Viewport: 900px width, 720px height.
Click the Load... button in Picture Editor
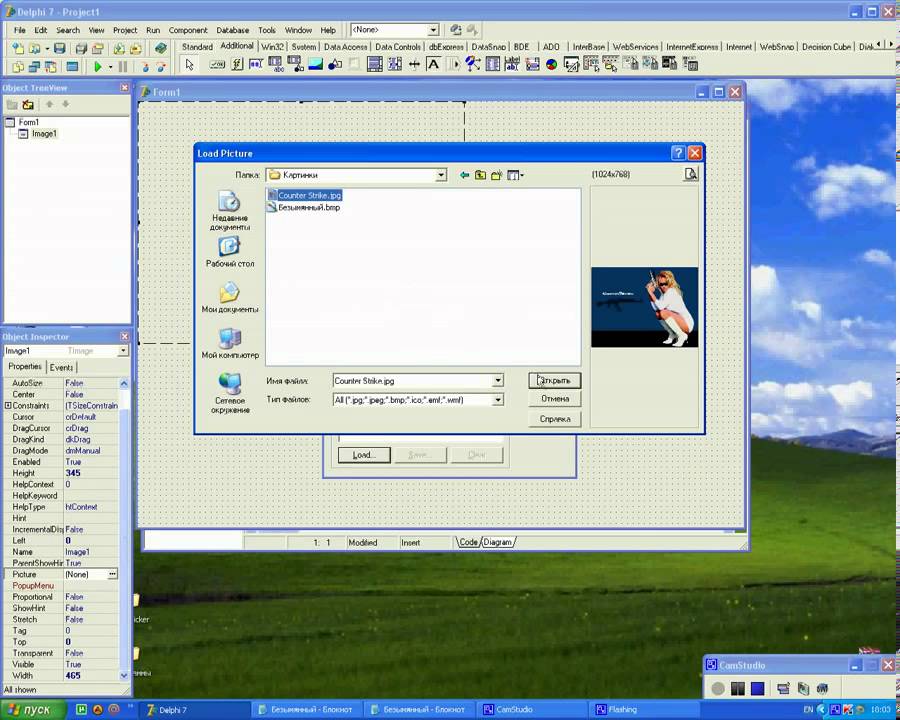click(364, 455)
